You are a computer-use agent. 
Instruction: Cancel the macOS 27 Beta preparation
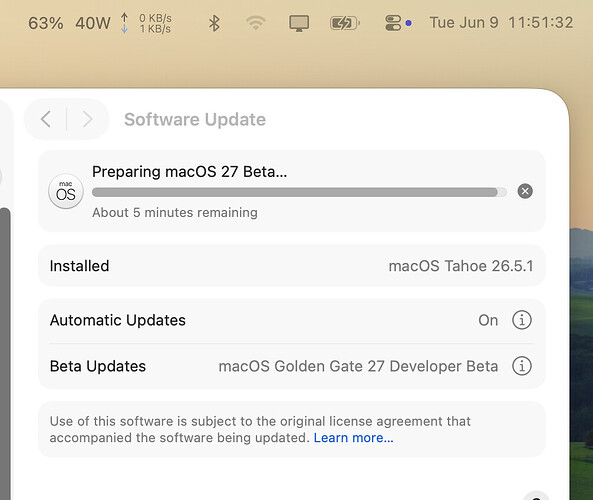(x=525, y=191)
